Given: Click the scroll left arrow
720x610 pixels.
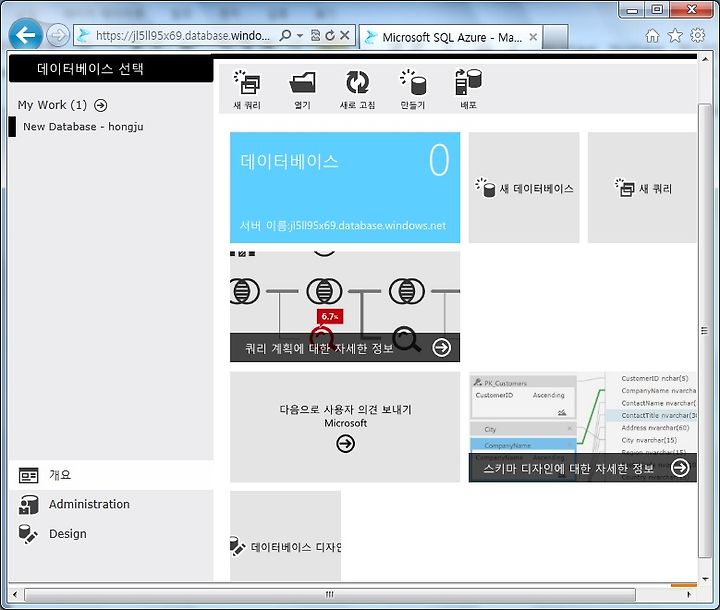Looking at the screenshot, I should tap(15, 595).
